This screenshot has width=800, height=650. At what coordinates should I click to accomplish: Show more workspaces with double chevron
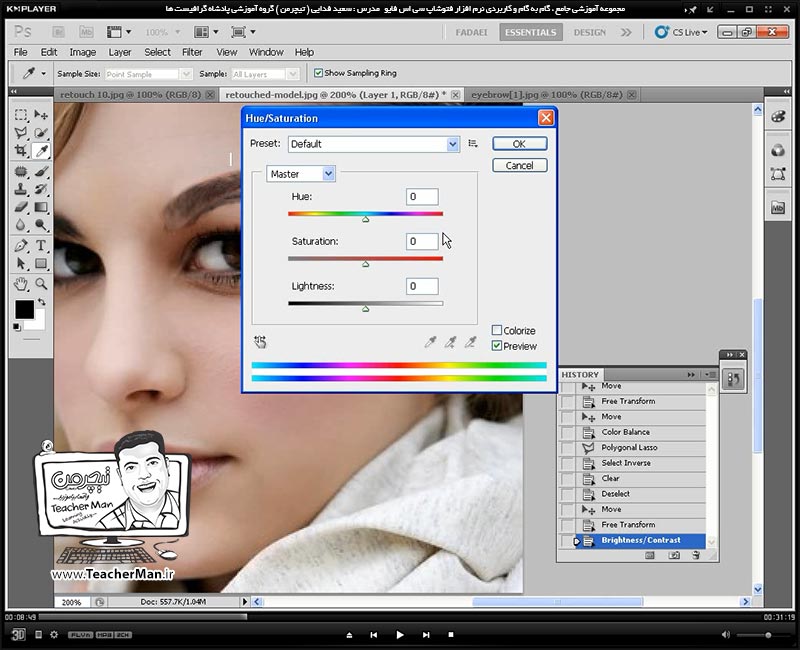[626, 32]
